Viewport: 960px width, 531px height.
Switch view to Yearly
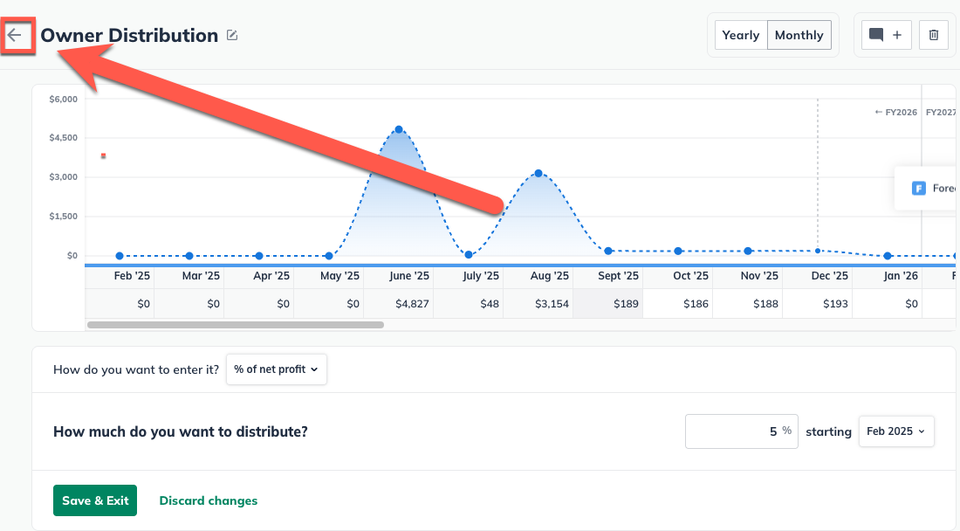pyautogui.click(x=741, y=35)
